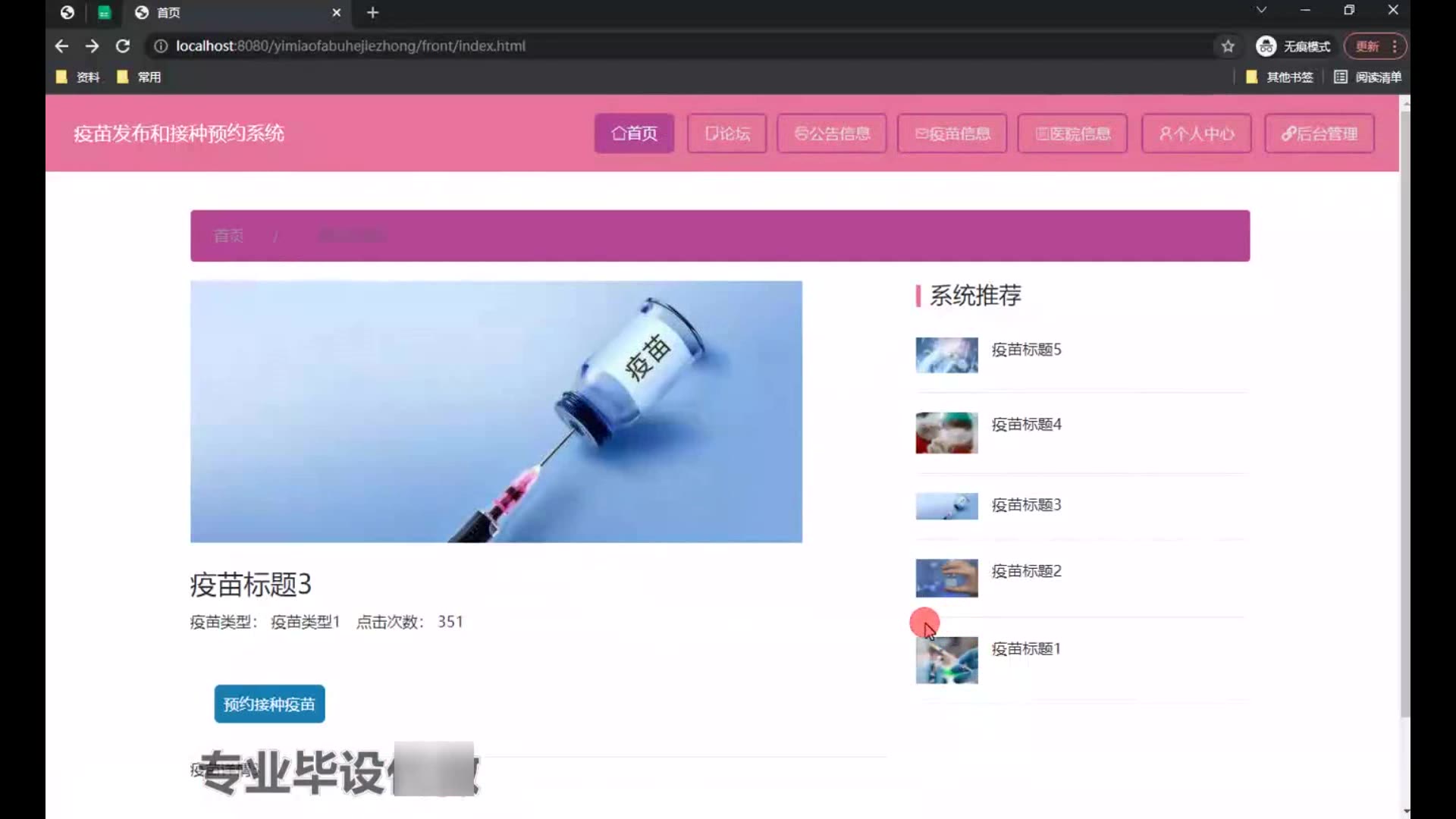Click the 疫苗标题4 thumbnail image
This screenshot has width=1456, height=819.
click(x=946, y=433)
